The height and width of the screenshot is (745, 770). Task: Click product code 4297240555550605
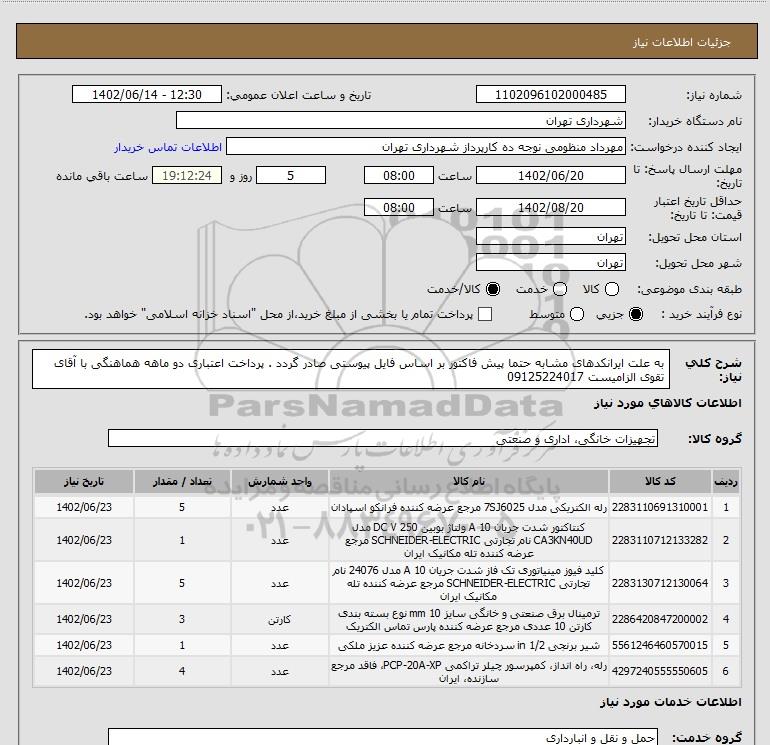click(660, 671)
